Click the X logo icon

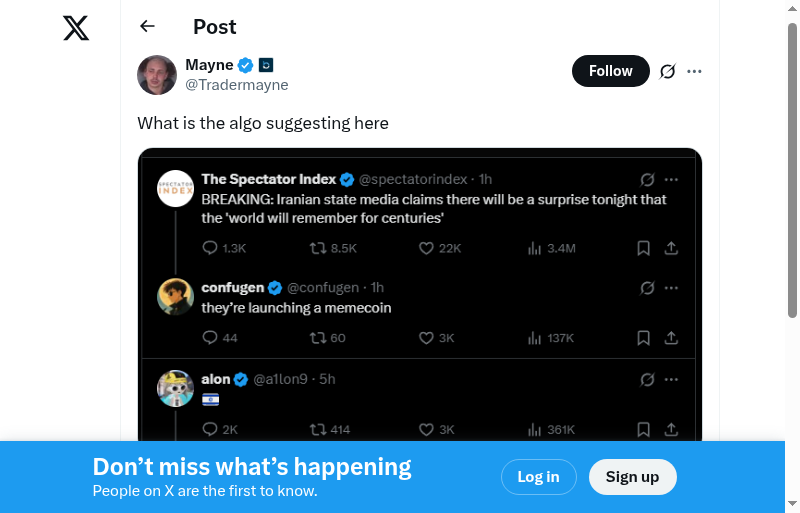pos(76,28)
